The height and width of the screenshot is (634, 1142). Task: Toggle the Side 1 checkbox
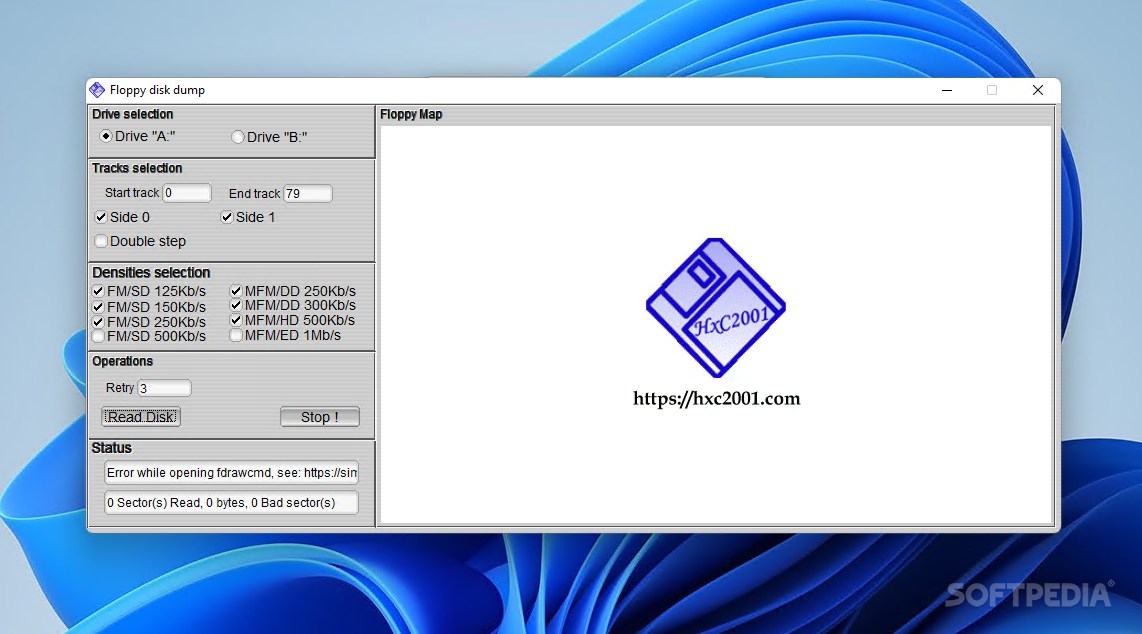[x=227, y=217]
